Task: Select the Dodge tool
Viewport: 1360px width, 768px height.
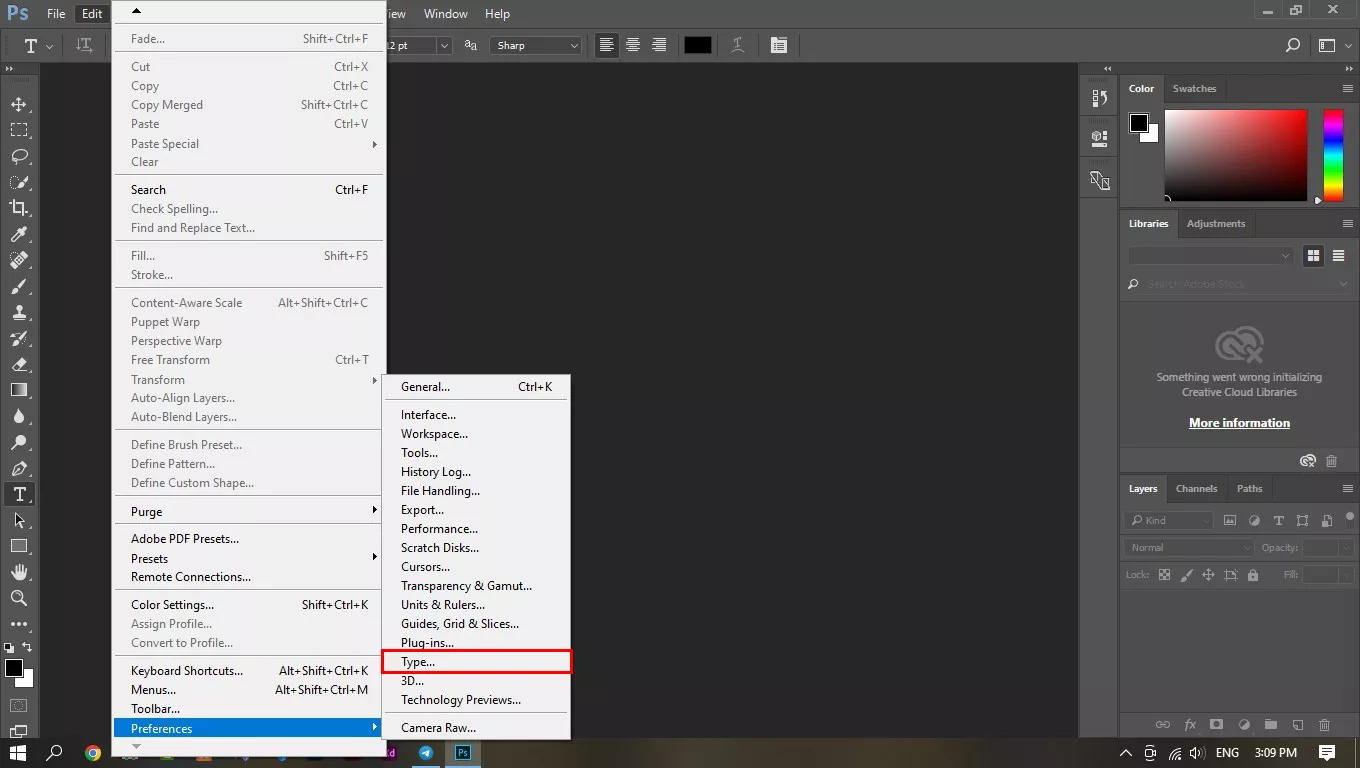Action: [19, 442]
